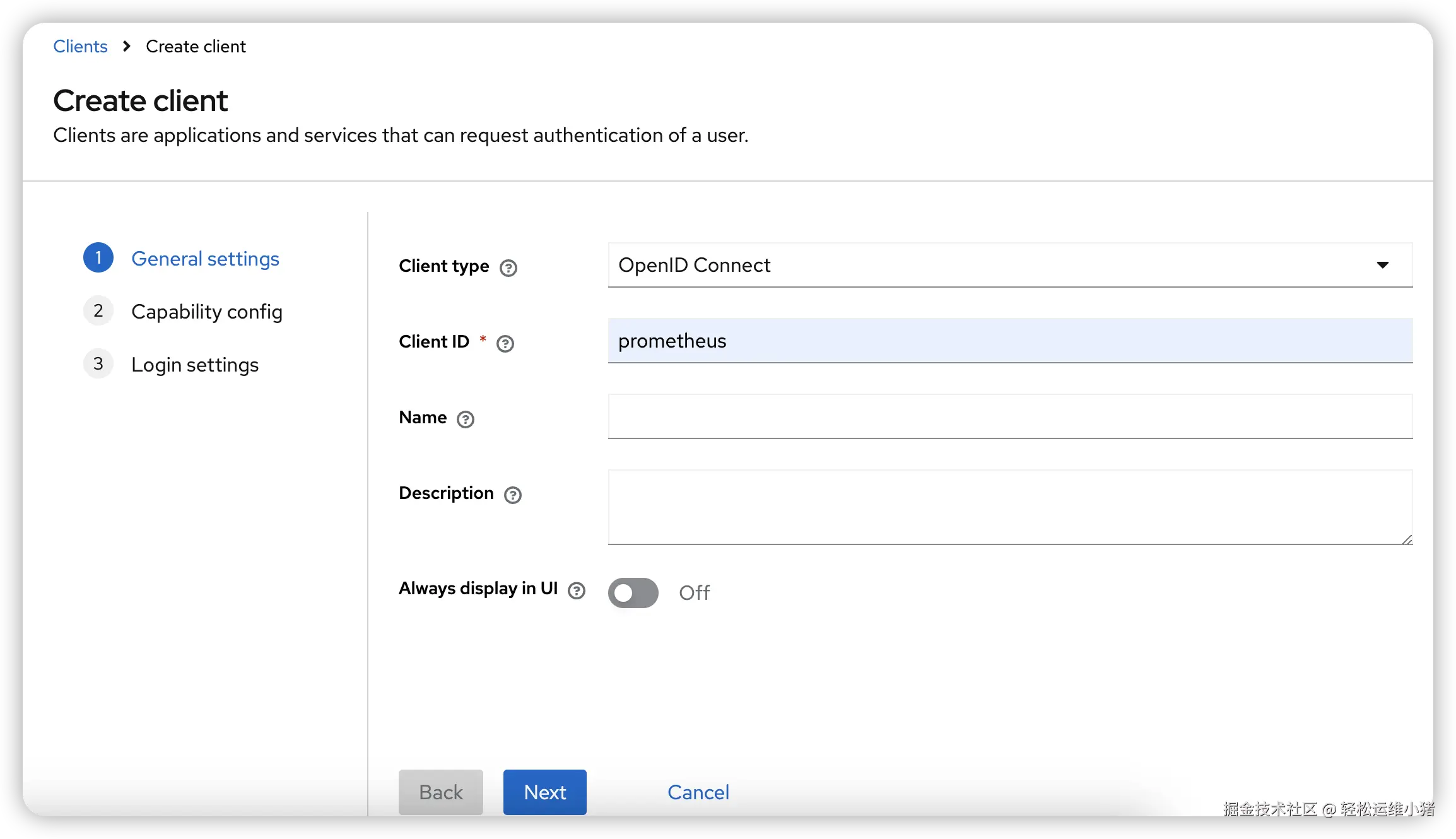Click into the Name input field
Image resolution: width=1456 pixels, height=839 pixels.
[x=1009, y=416]
